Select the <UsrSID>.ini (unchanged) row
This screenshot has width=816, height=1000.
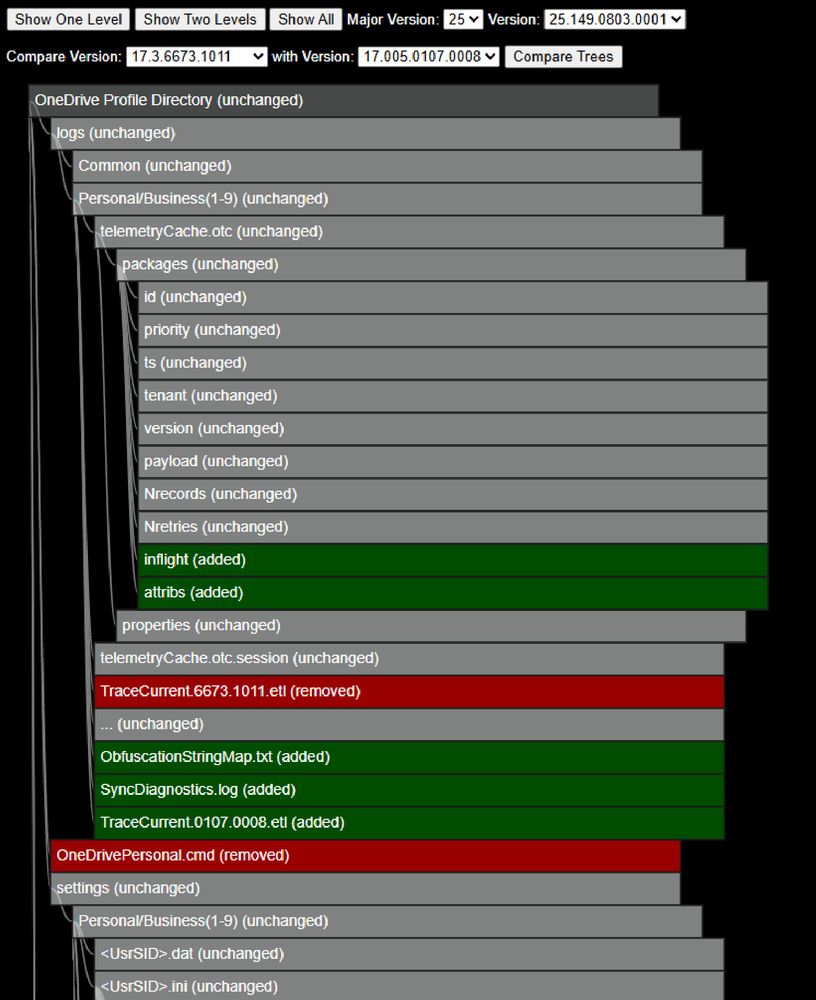click(x=409, y=986)
